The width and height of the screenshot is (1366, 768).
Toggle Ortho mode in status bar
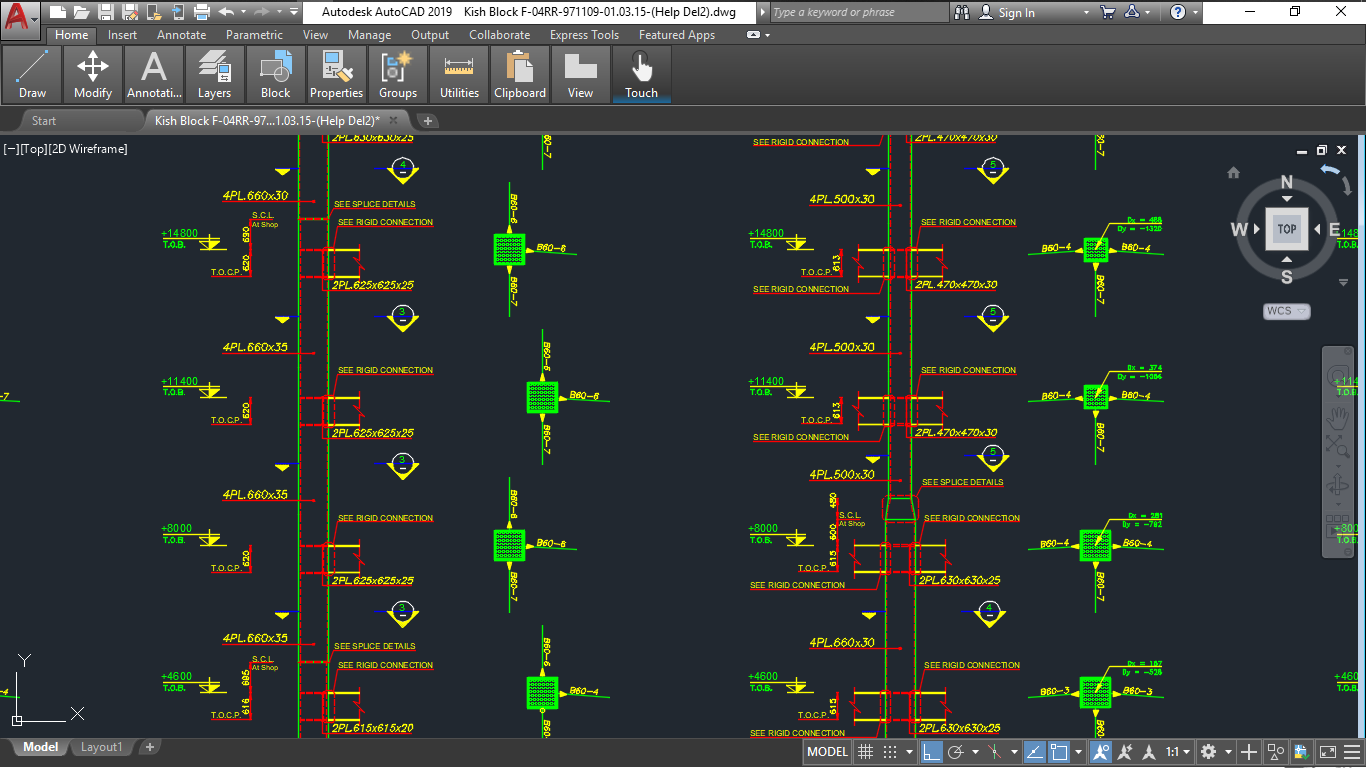(931, 752)
